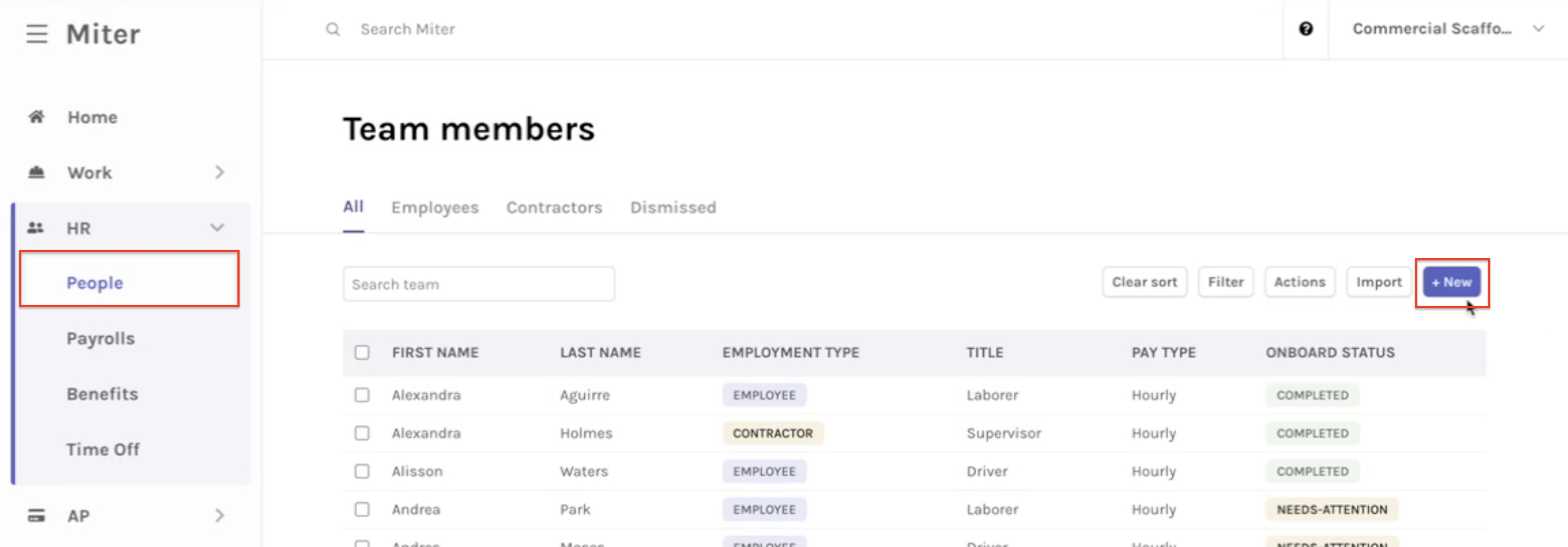This screenshot has width=1568, height=547.
Task: Click the Work hard hat icon
Action: (36, 172)
